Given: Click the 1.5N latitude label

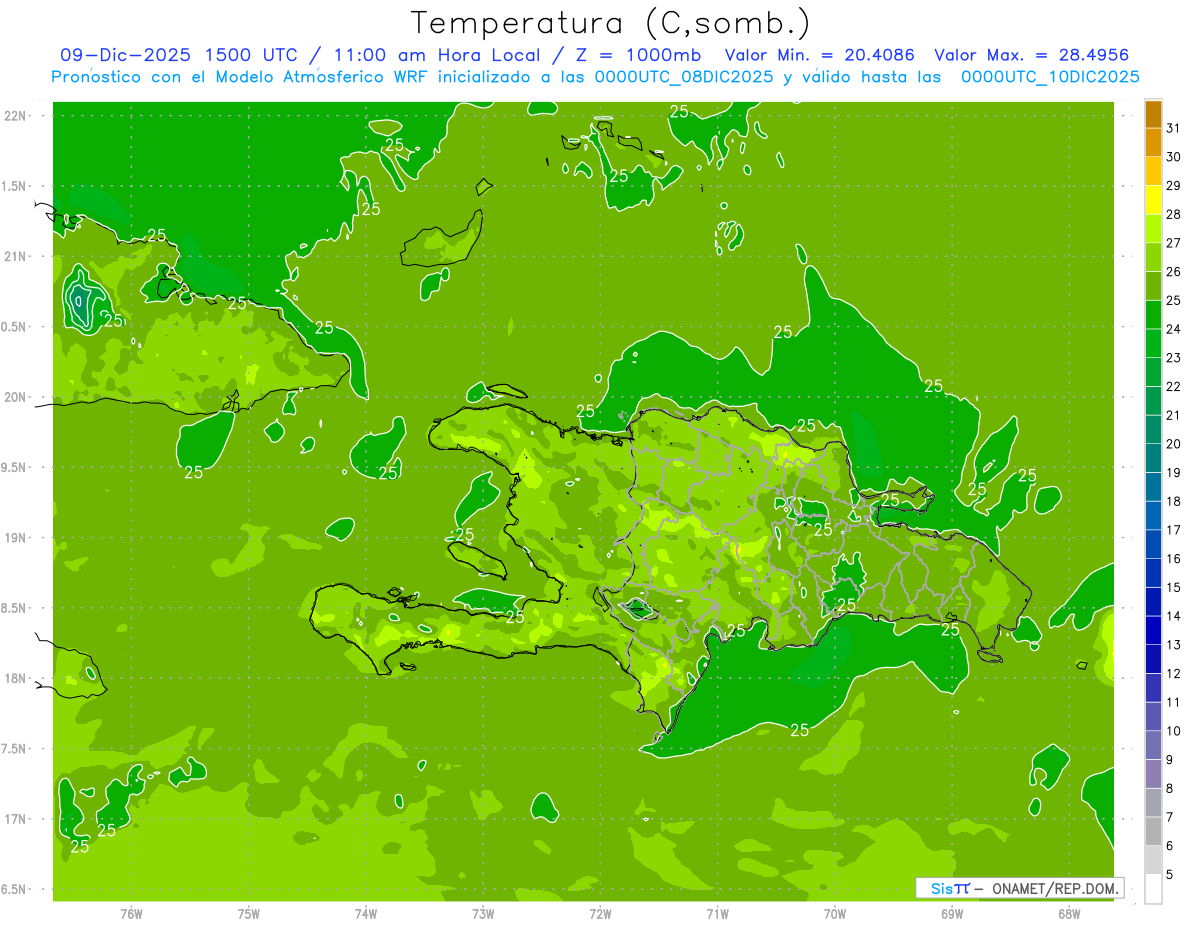Looking at the screenshot, I should tap(15, 186).
